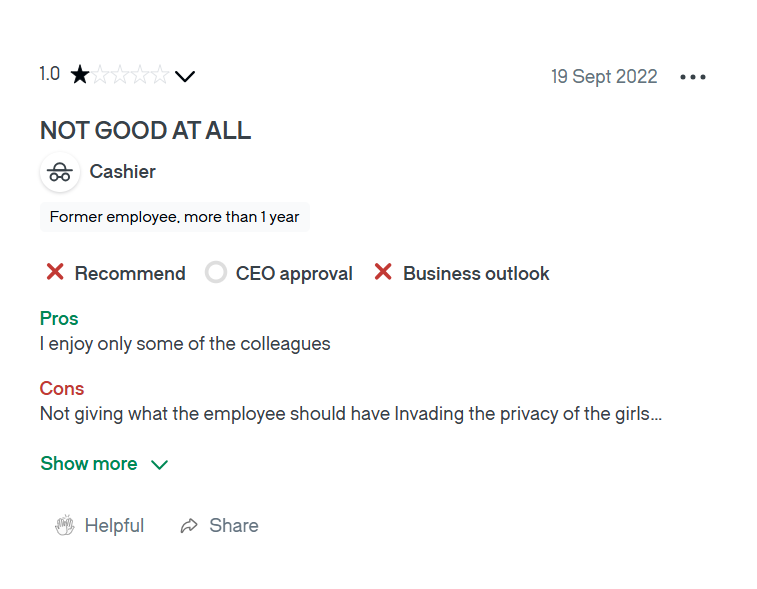
Task: Click the 19 Sept 2022 review date
Action: click(x=604, y=77)
